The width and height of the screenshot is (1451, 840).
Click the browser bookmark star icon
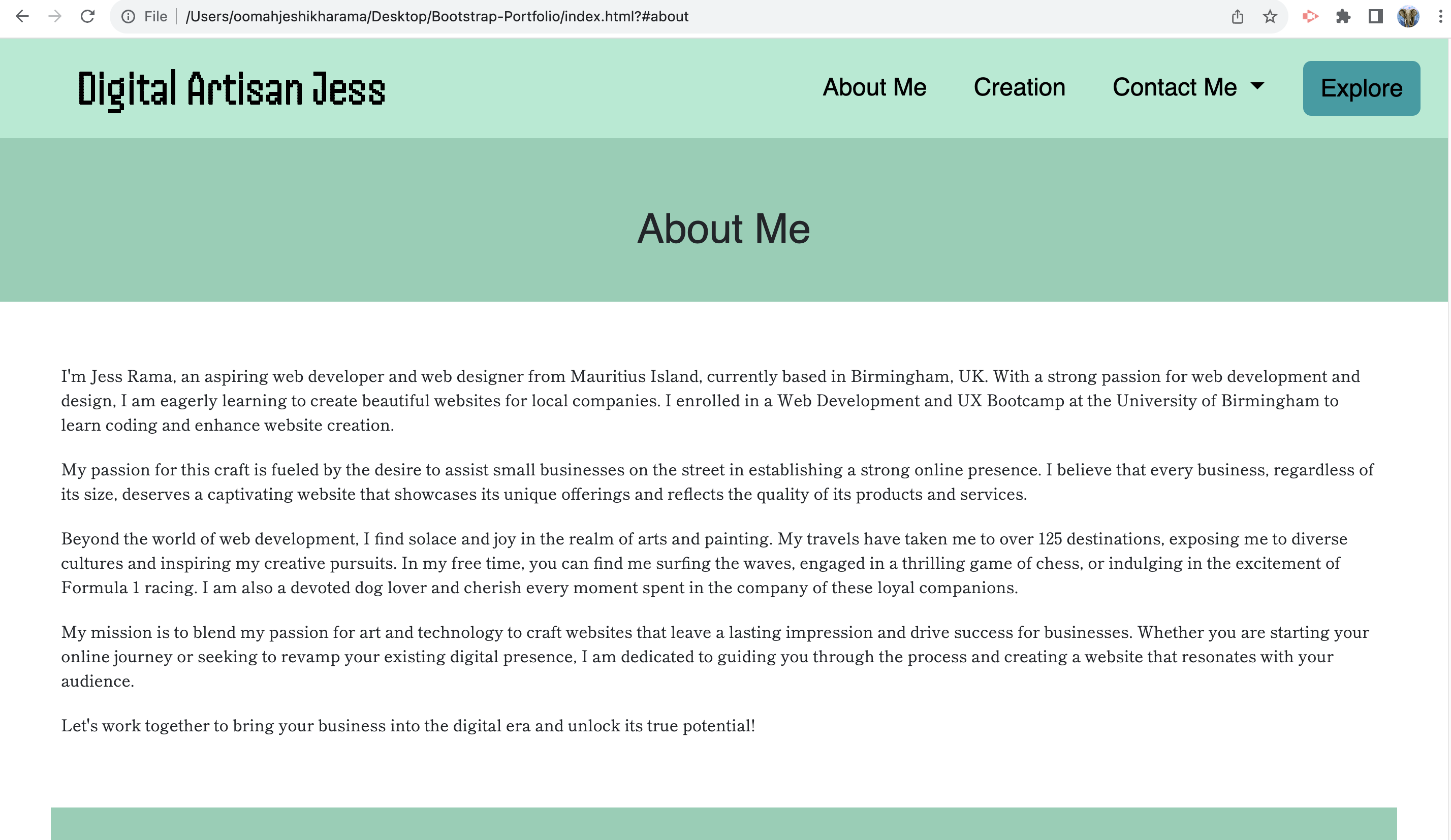click(x=1270, y=18)
